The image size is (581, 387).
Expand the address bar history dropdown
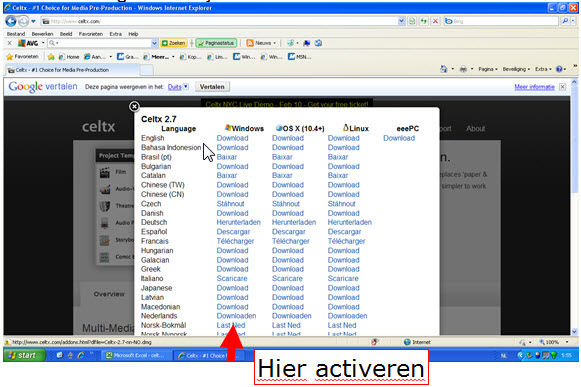coord(401,21)
